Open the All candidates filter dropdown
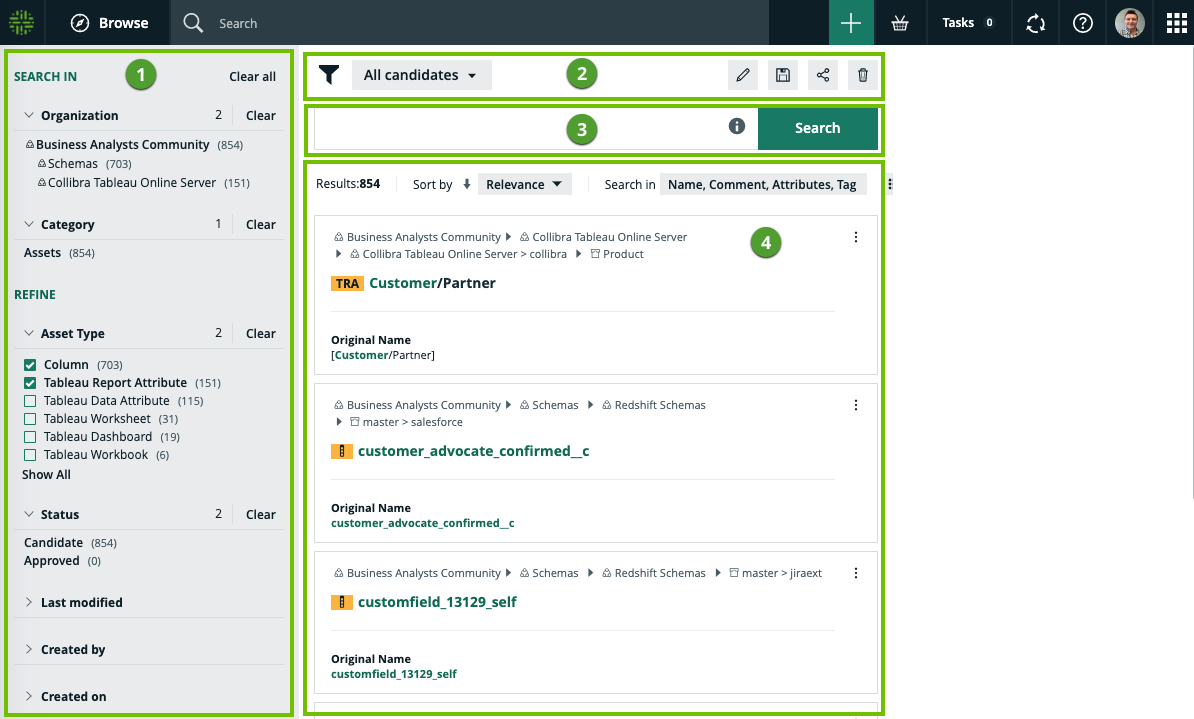The height and width of the screenshot is (719, 1194). click(421, 75)
